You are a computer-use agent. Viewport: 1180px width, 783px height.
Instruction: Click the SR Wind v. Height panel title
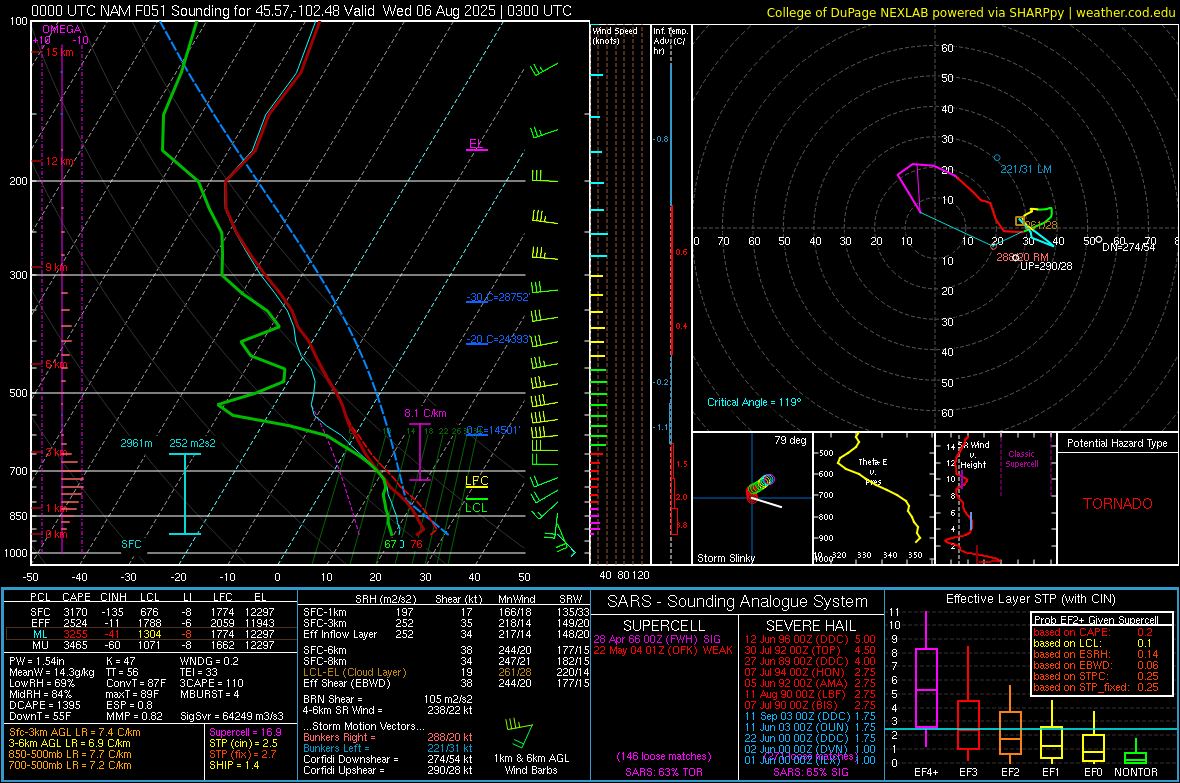pyautogui.click(x=973, y=455)
